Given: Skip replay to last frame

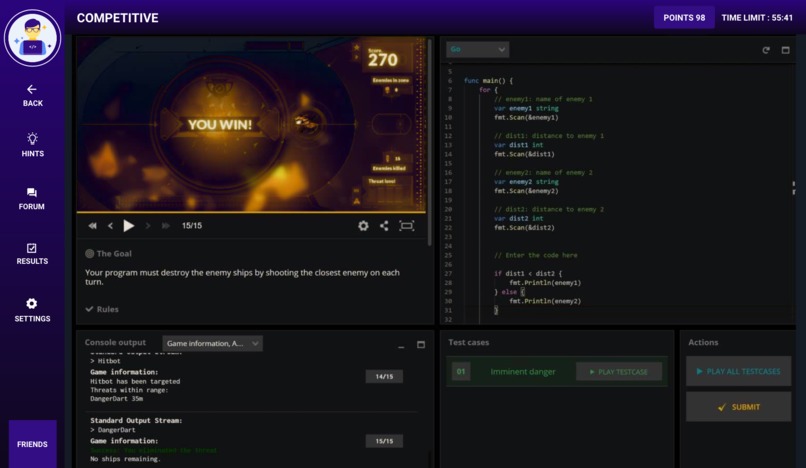Looking at the screenshot, I should coord(166,226).
